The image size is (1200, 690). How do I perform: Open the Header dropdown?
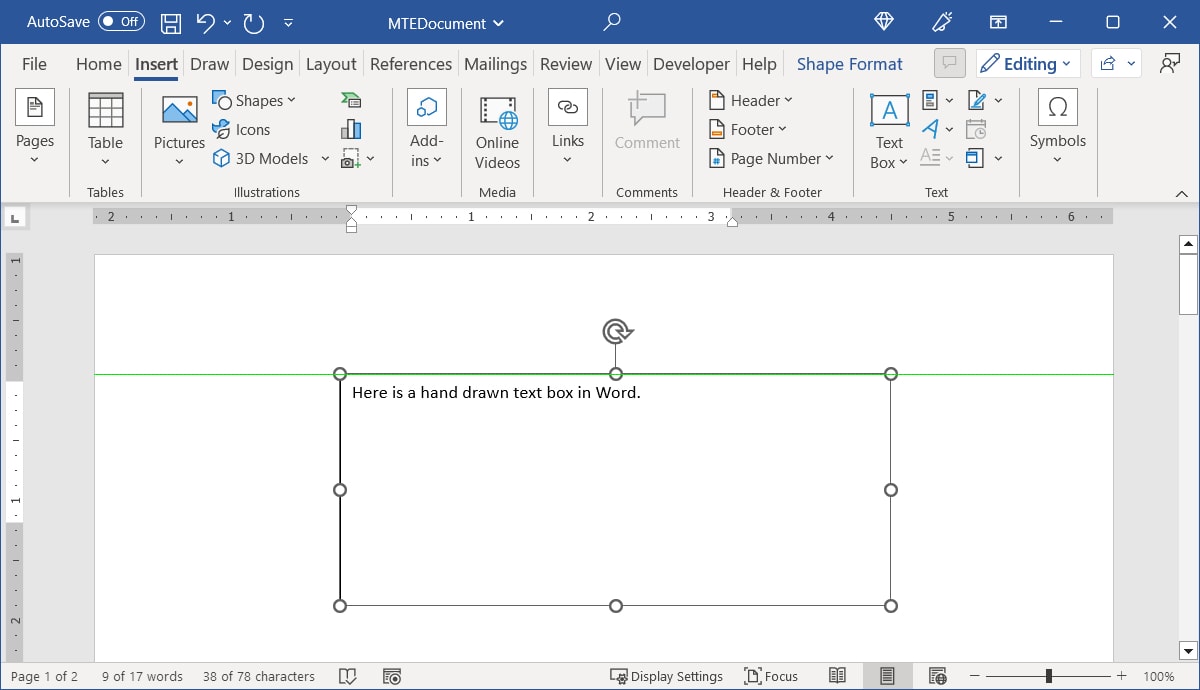pos(749,100)
